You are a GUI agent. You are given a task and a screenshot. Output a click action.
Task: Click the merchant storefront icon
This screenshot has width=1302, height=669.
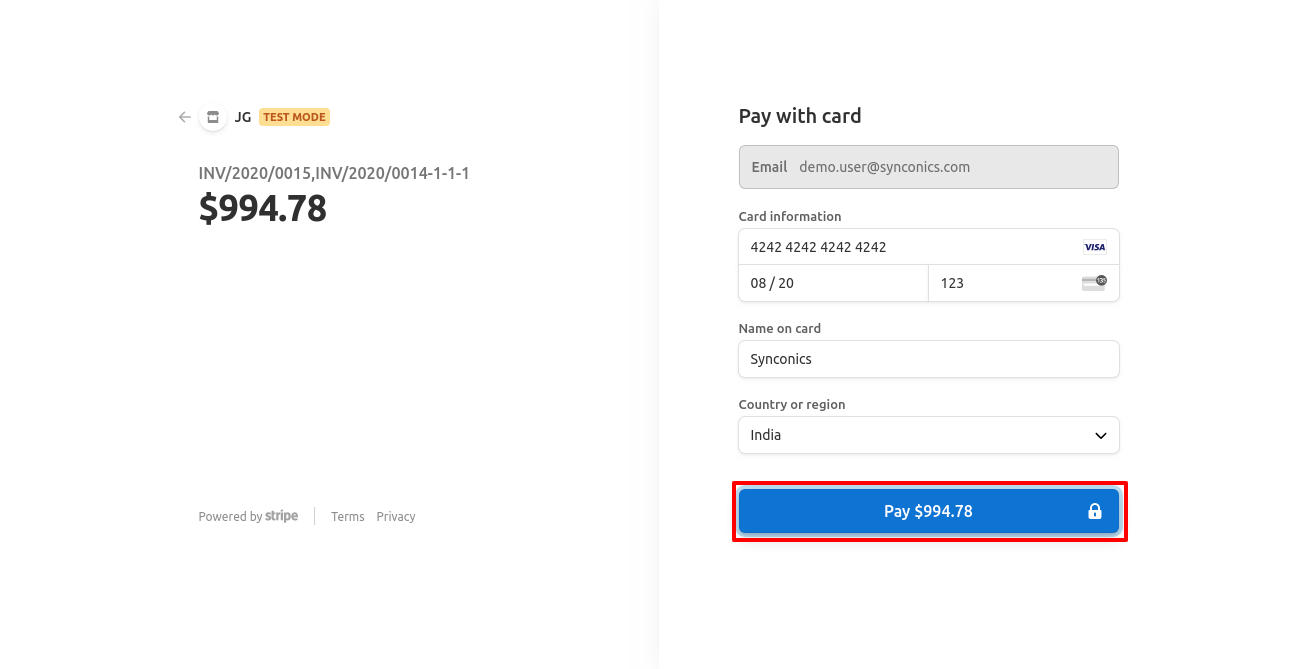(212, 117)
